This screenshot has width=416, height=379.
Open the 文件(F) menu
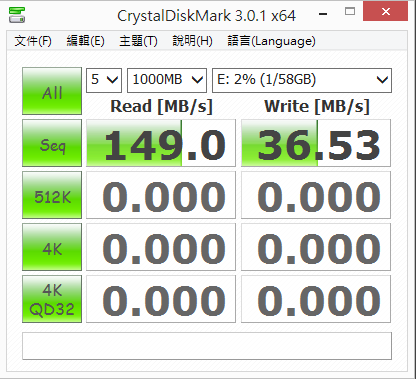pos(33,41)
